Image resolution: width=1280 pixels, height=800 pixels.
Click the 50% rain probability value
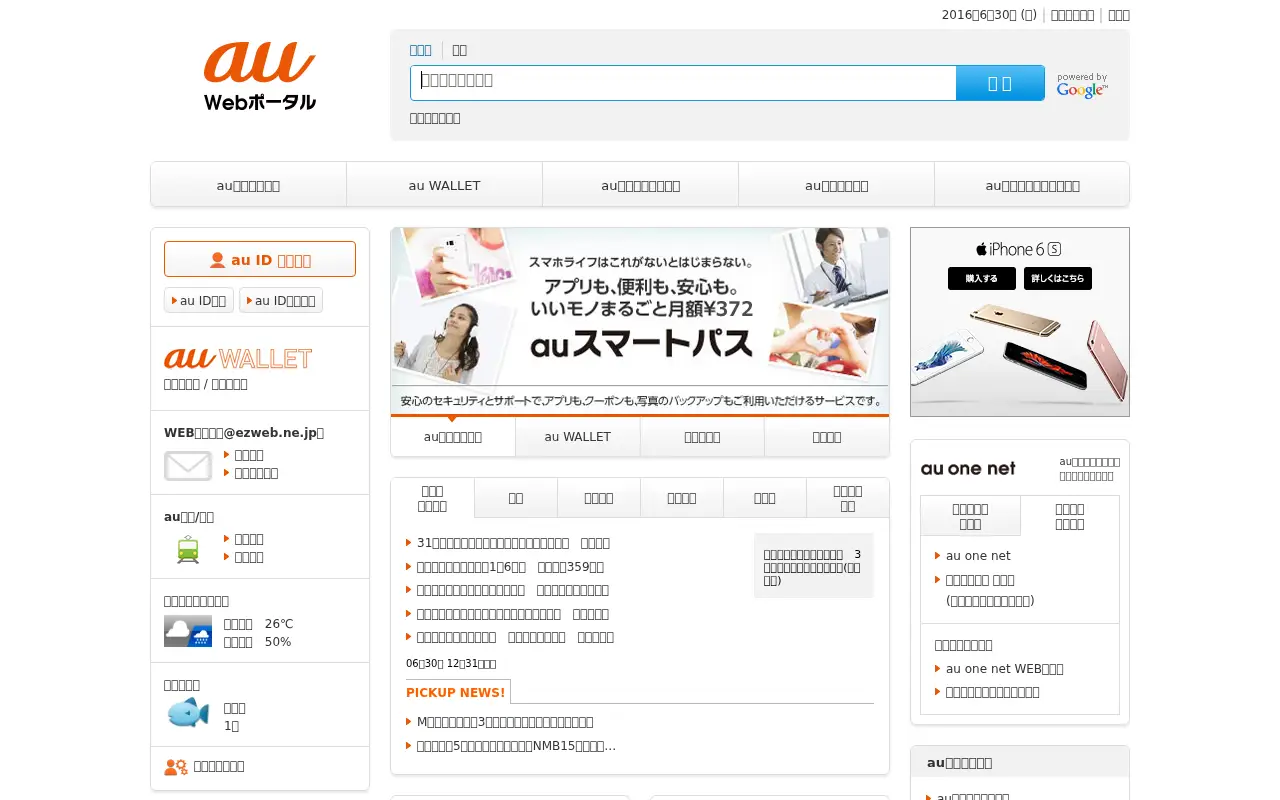[x=278, y=642]
